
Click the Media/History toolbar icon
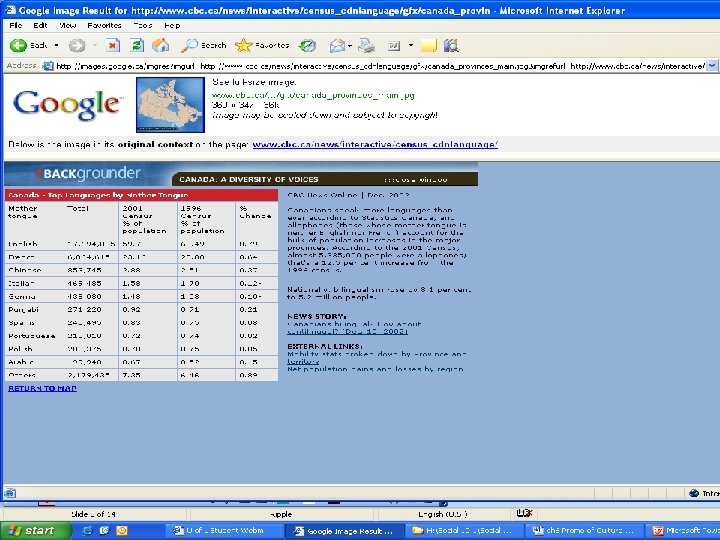307,45
